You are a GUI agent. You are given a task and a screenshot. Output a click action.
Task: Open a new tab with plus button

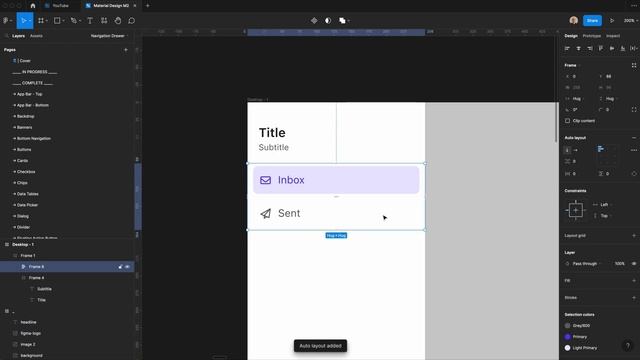click(148, 6)
